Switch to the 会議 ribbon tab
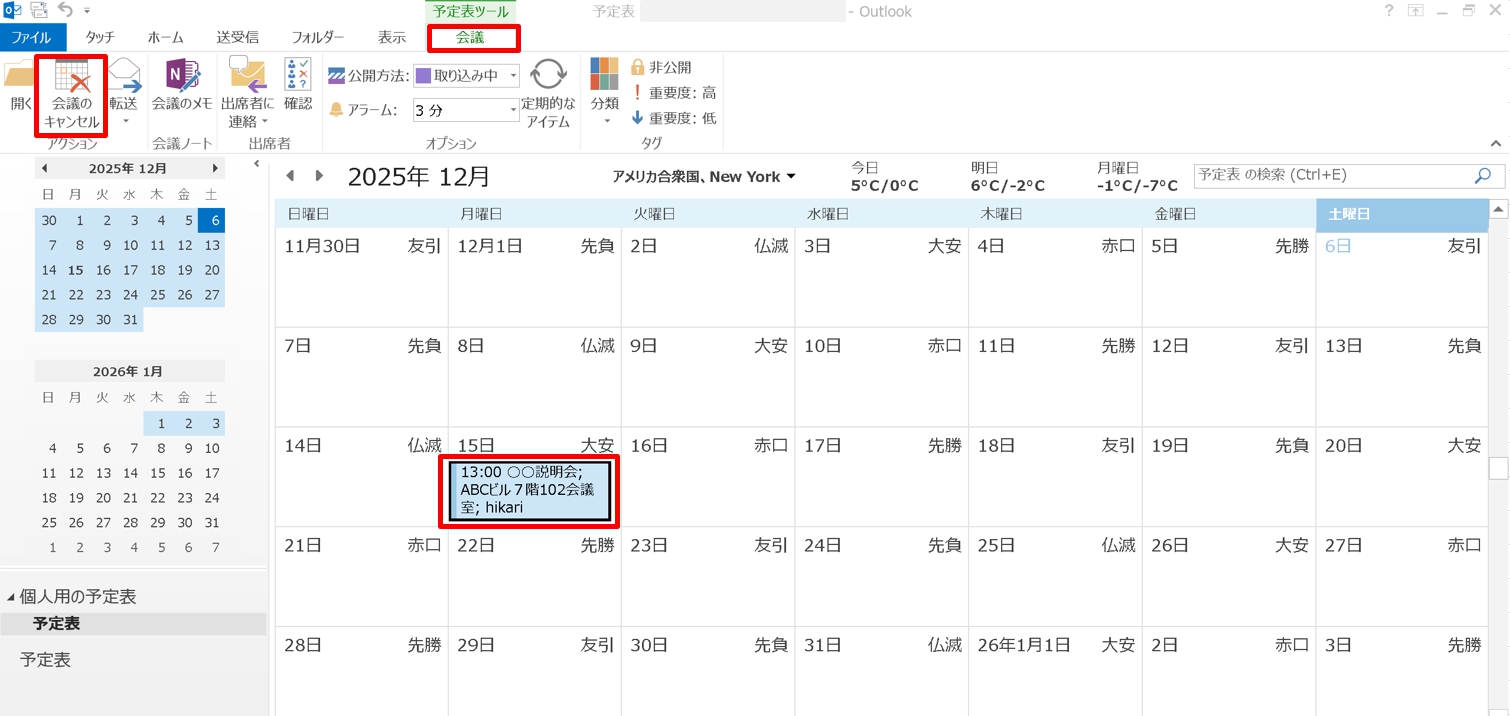This screenshot has height=716, width=1510. coord(470,38)
